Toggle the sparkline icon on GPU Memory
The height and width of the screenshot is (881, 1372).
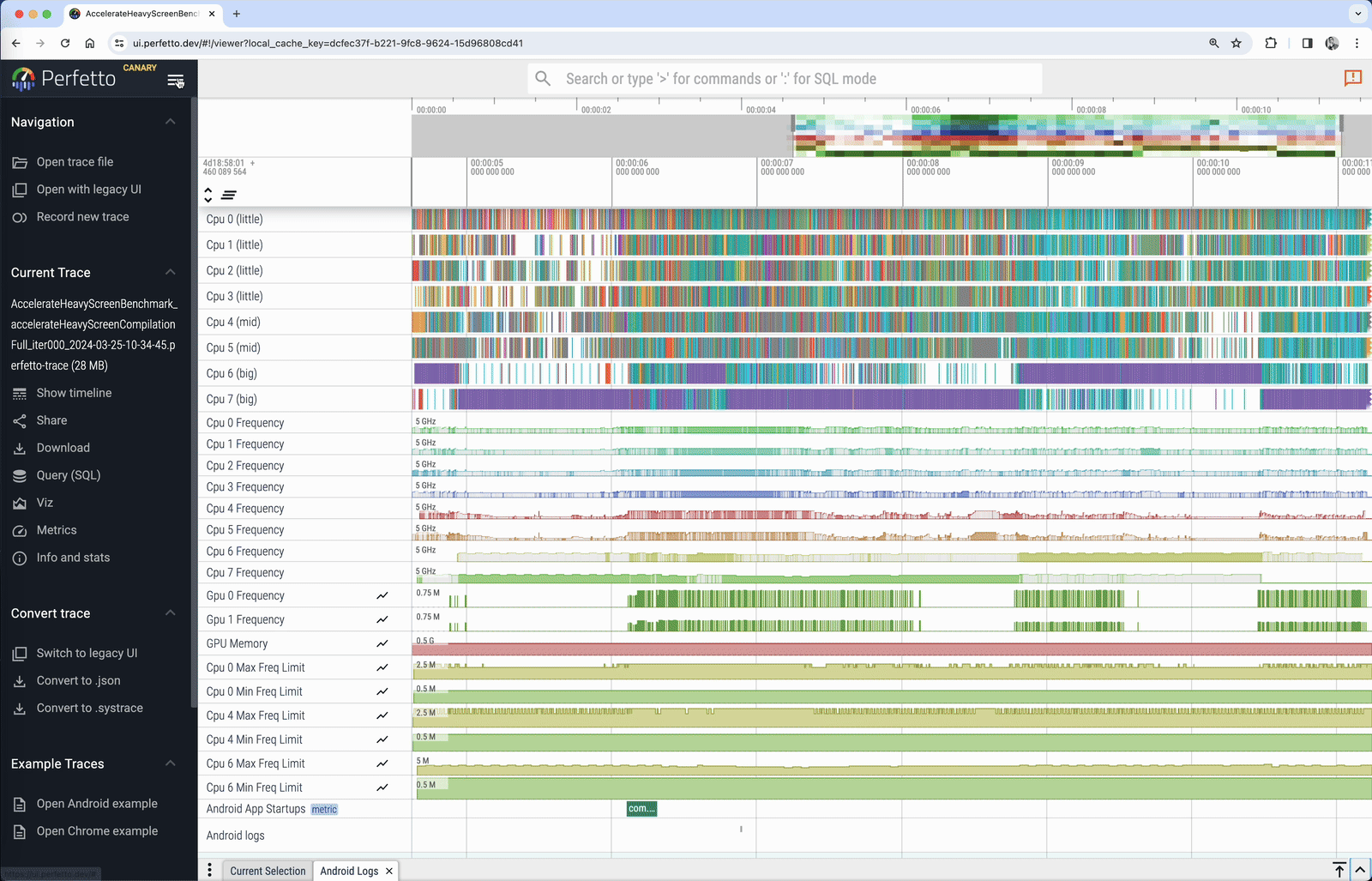pyautogui.click(x=382, y=643)
